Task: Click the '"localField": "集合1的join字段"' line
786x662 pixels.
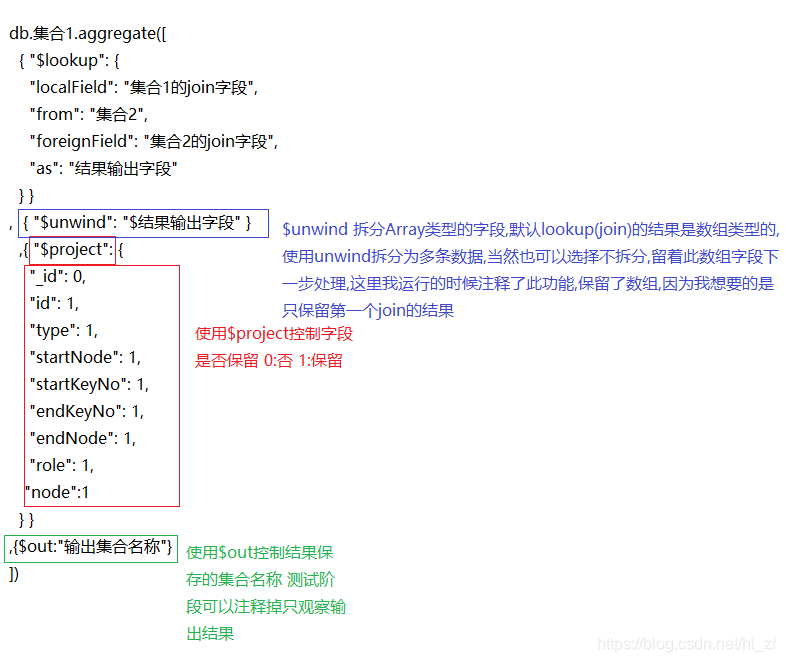Action: click(144, 88)
